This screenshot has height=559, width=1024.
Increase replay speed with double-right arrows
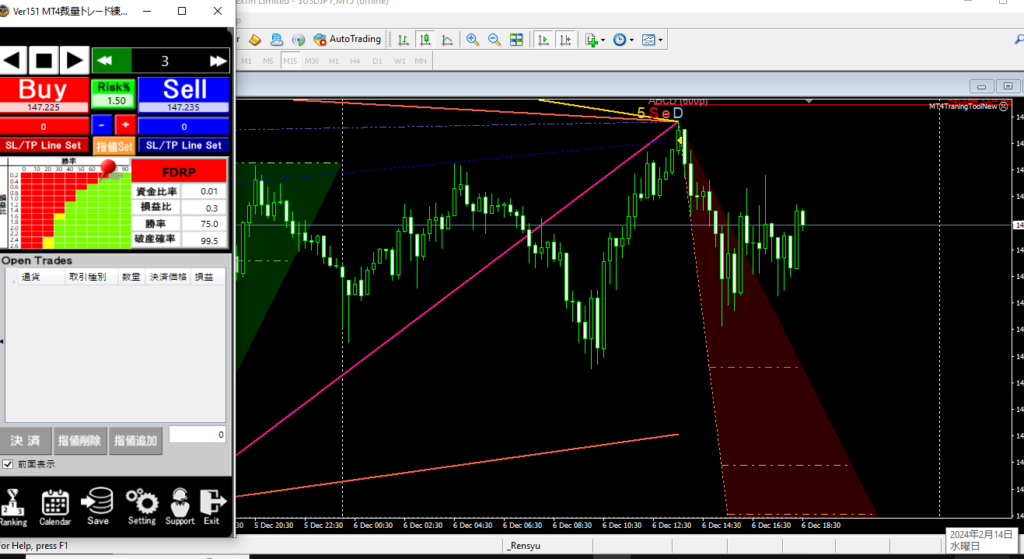217,61
